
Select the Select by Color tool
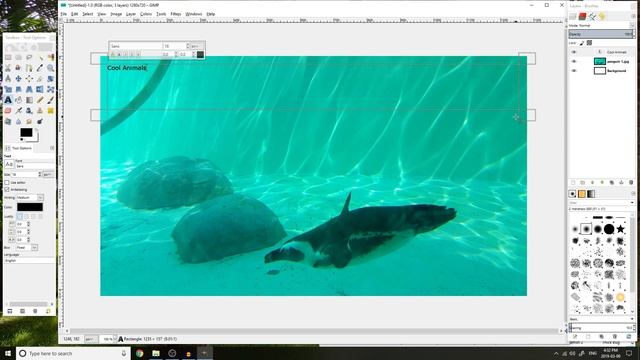tap(51, 57)
